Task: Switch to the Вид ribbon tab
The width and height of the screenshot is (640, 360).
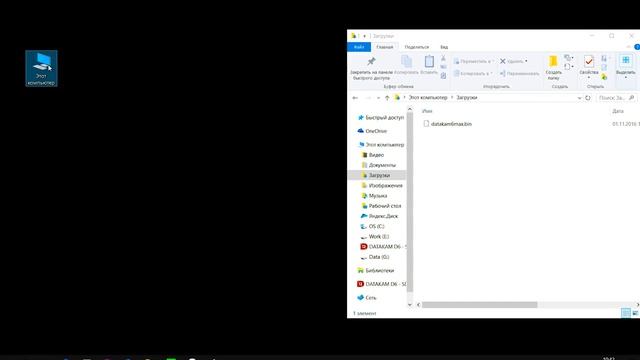Action: (x=444, y=47)
